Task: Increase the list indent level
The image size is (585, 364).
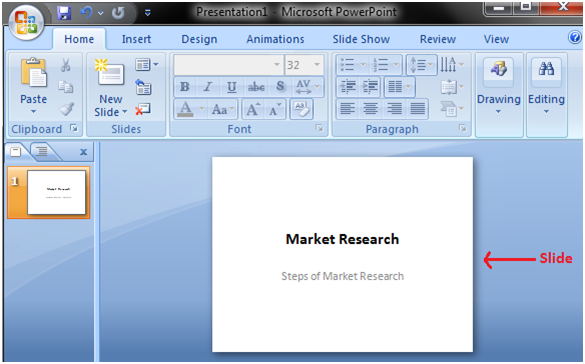Action: click(370, 87)
